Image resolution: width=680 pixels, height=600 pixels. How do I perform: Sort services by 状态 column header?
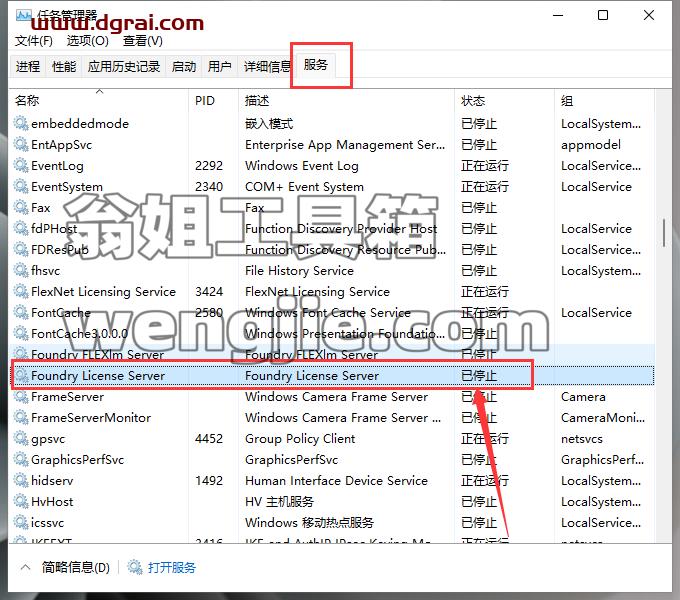[x=473, y=101]
